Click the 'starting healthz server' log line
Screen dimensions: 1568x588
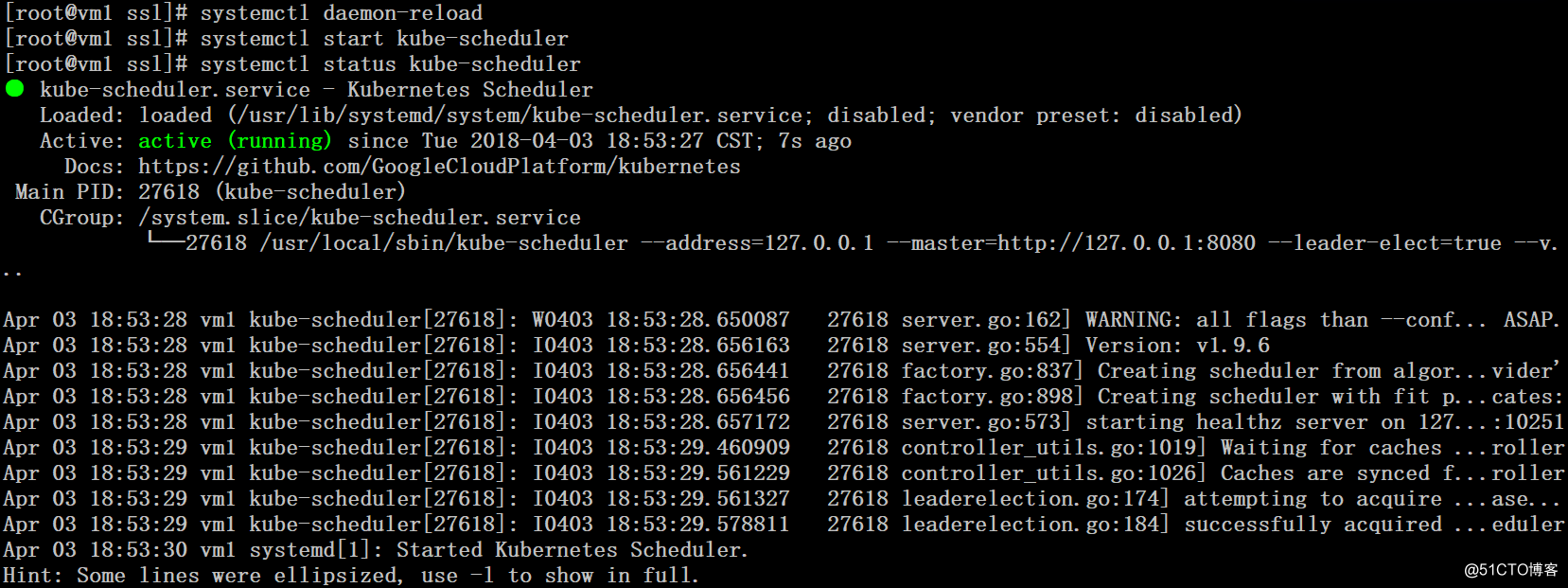pos(784,422)
